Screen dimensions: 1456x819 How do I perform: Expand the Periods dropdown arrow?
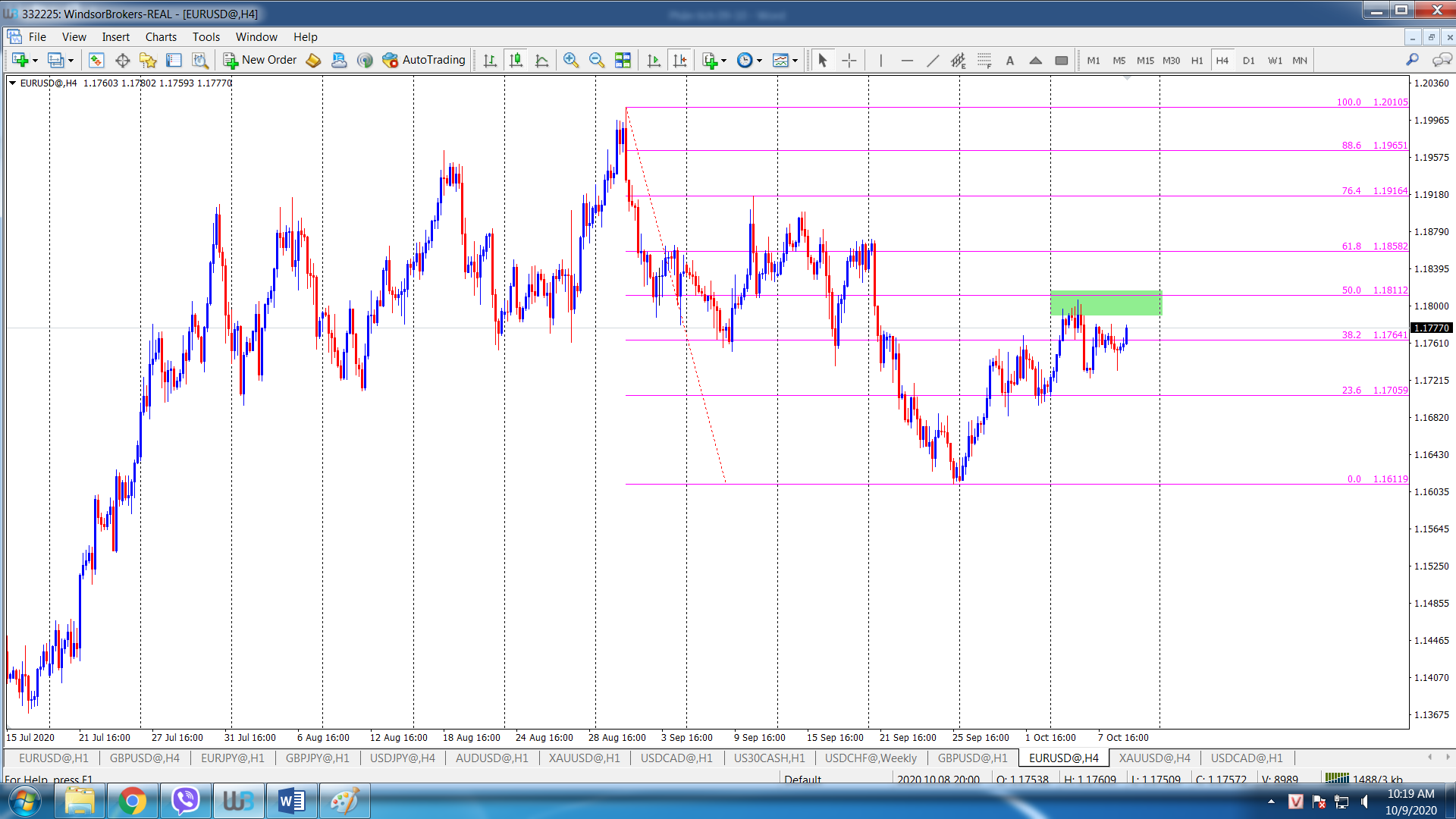pyautogui.click(x=759, y=61)
